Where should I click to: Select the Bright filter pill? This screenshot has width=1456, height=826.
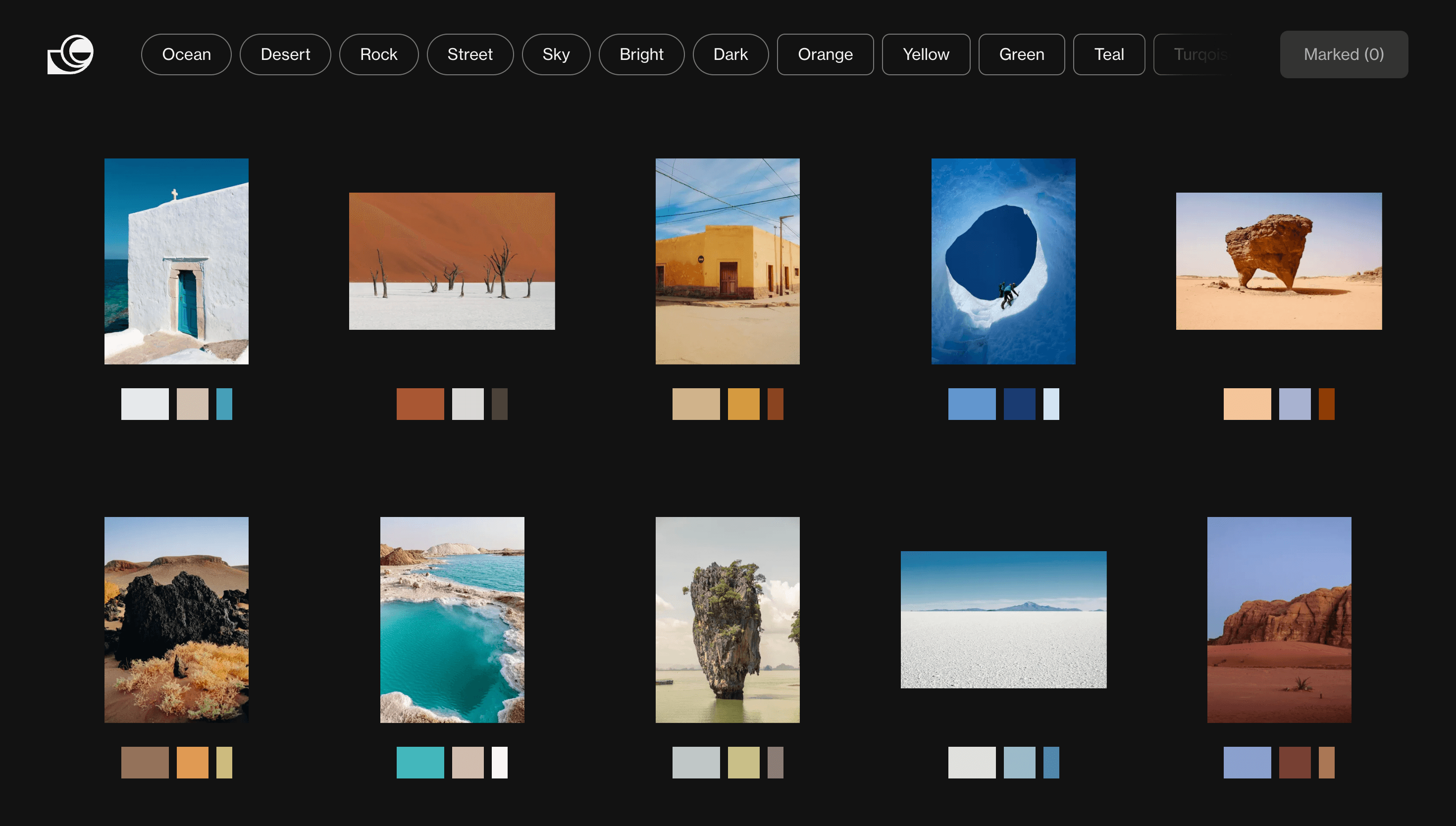point(641,54)
